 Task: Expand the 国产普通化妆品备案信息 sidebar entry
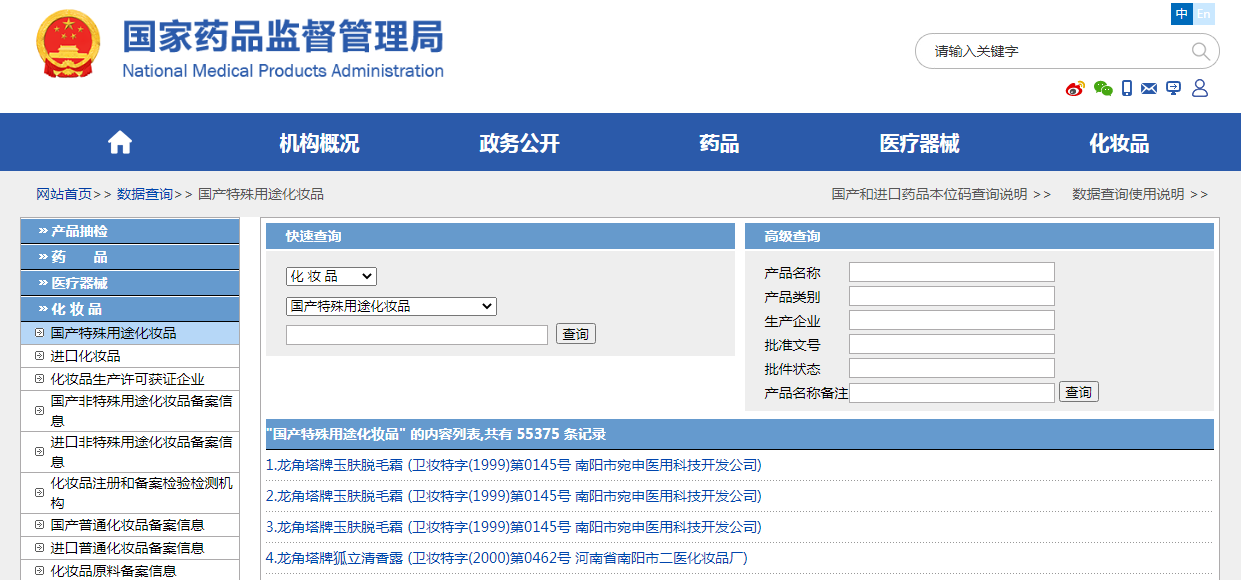pos(129,526)
